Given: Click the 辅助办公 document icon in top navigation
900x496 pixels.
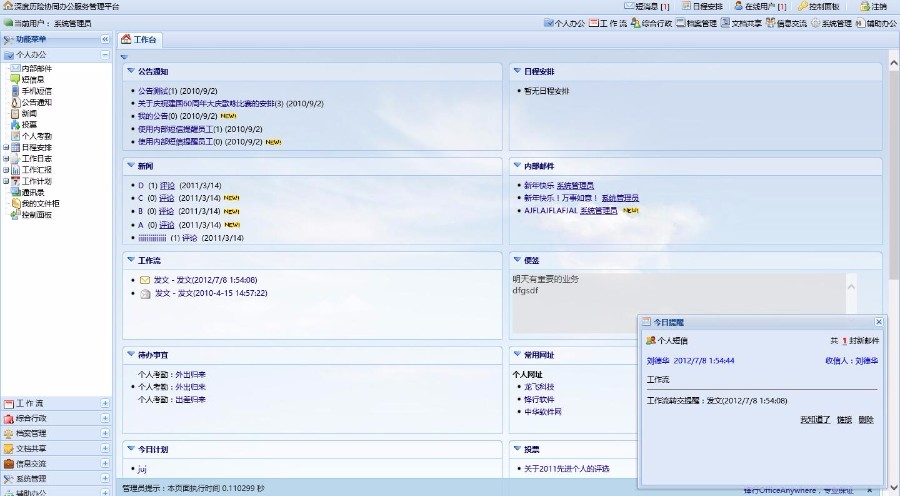Looking at the screenshot, I should point(860,23).
